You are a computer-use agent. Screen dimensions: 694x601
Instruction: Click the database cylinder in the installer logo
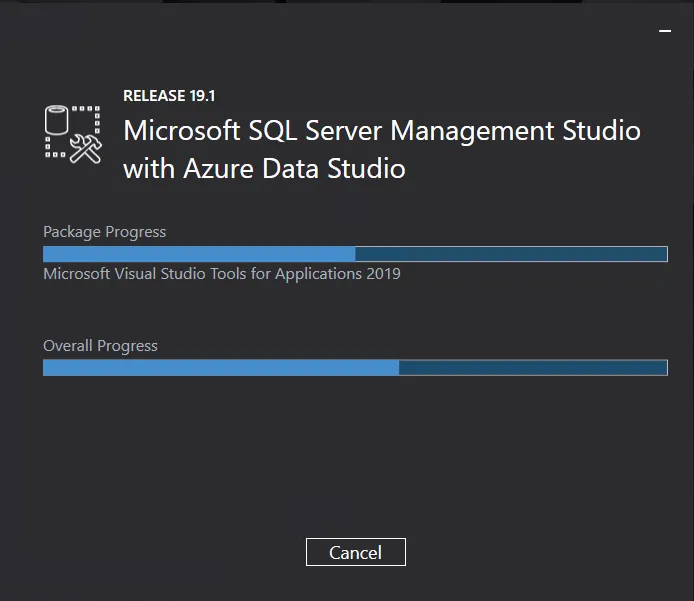57,122
